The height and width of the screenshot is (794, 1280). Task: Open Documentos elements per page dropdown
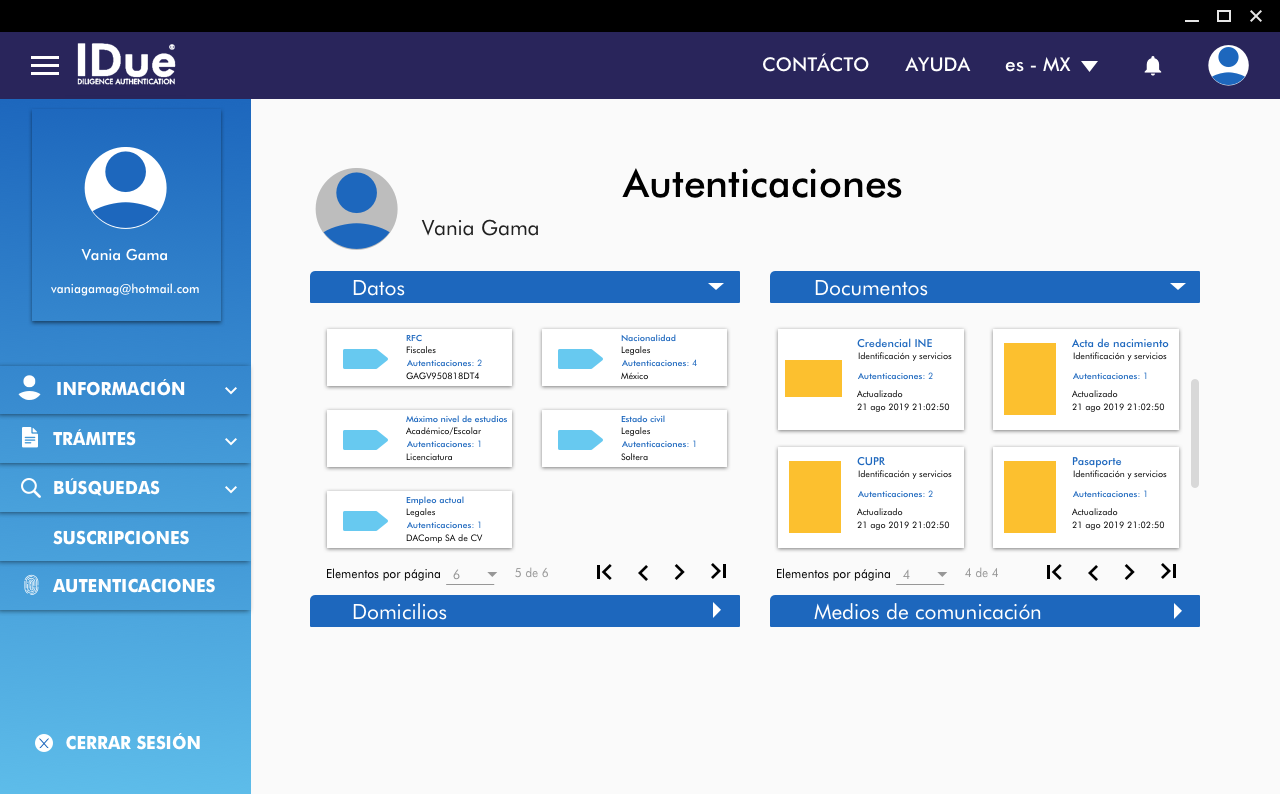[x=922, y=575]
